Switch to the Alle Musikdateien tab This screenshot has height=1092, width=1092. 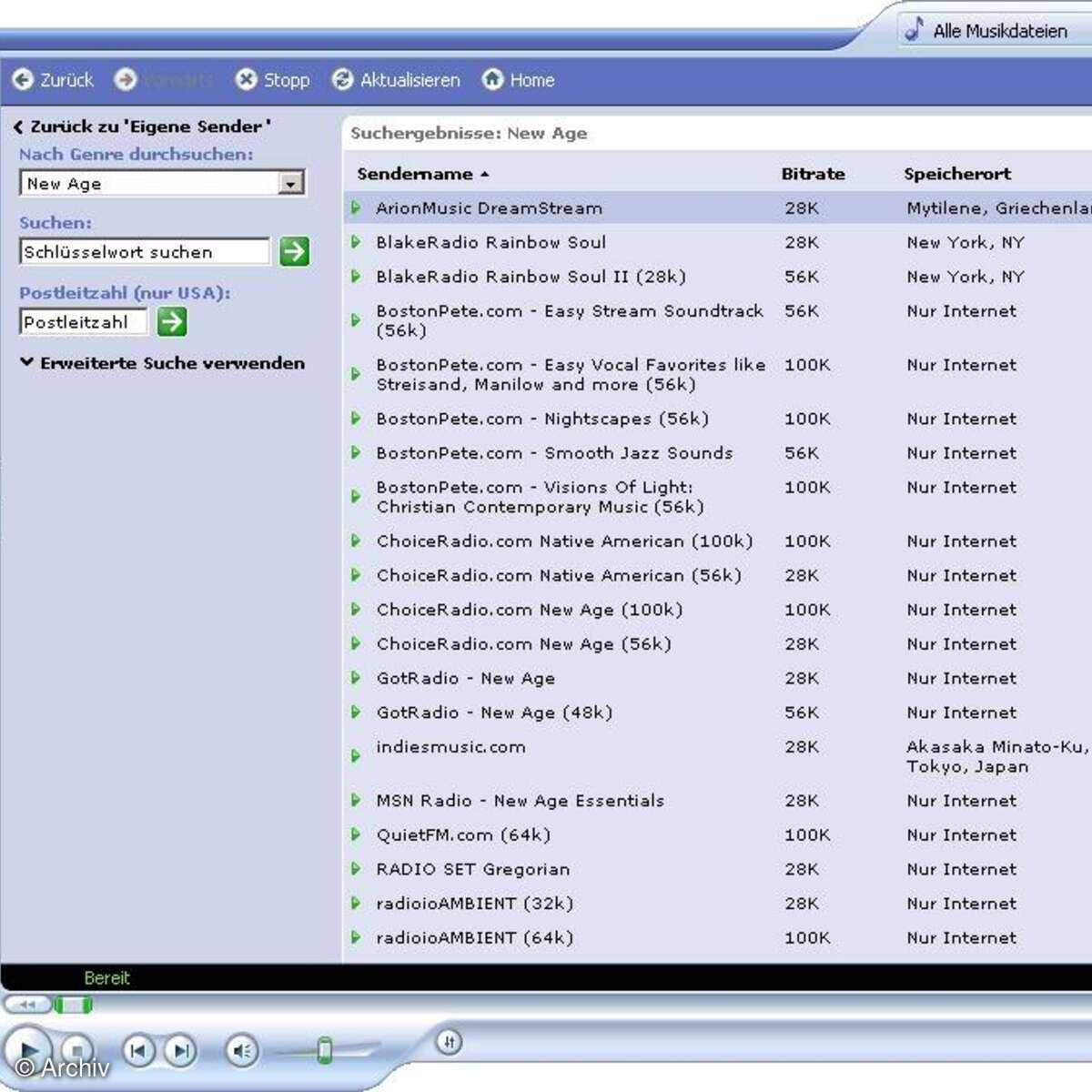[x=996, y=29]
